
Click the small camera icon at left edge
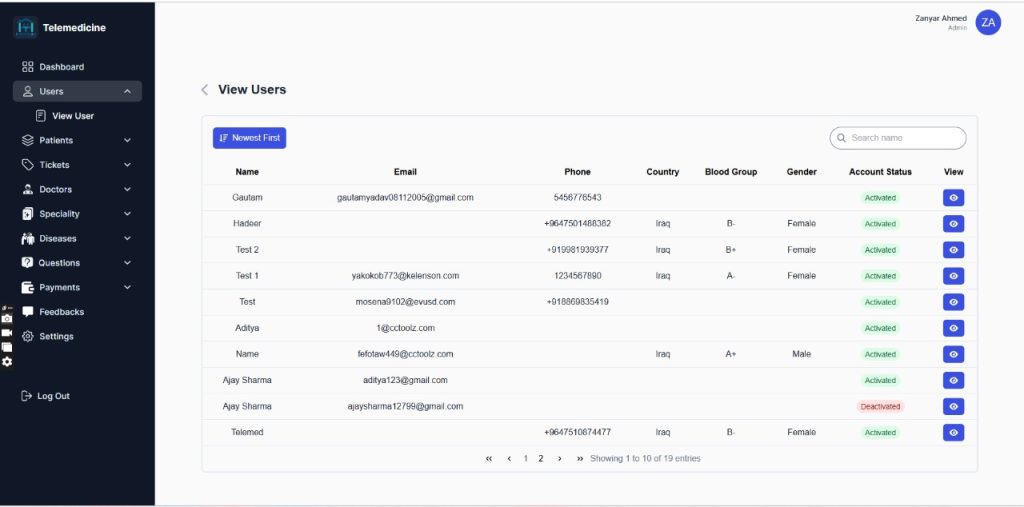[7, 318]
